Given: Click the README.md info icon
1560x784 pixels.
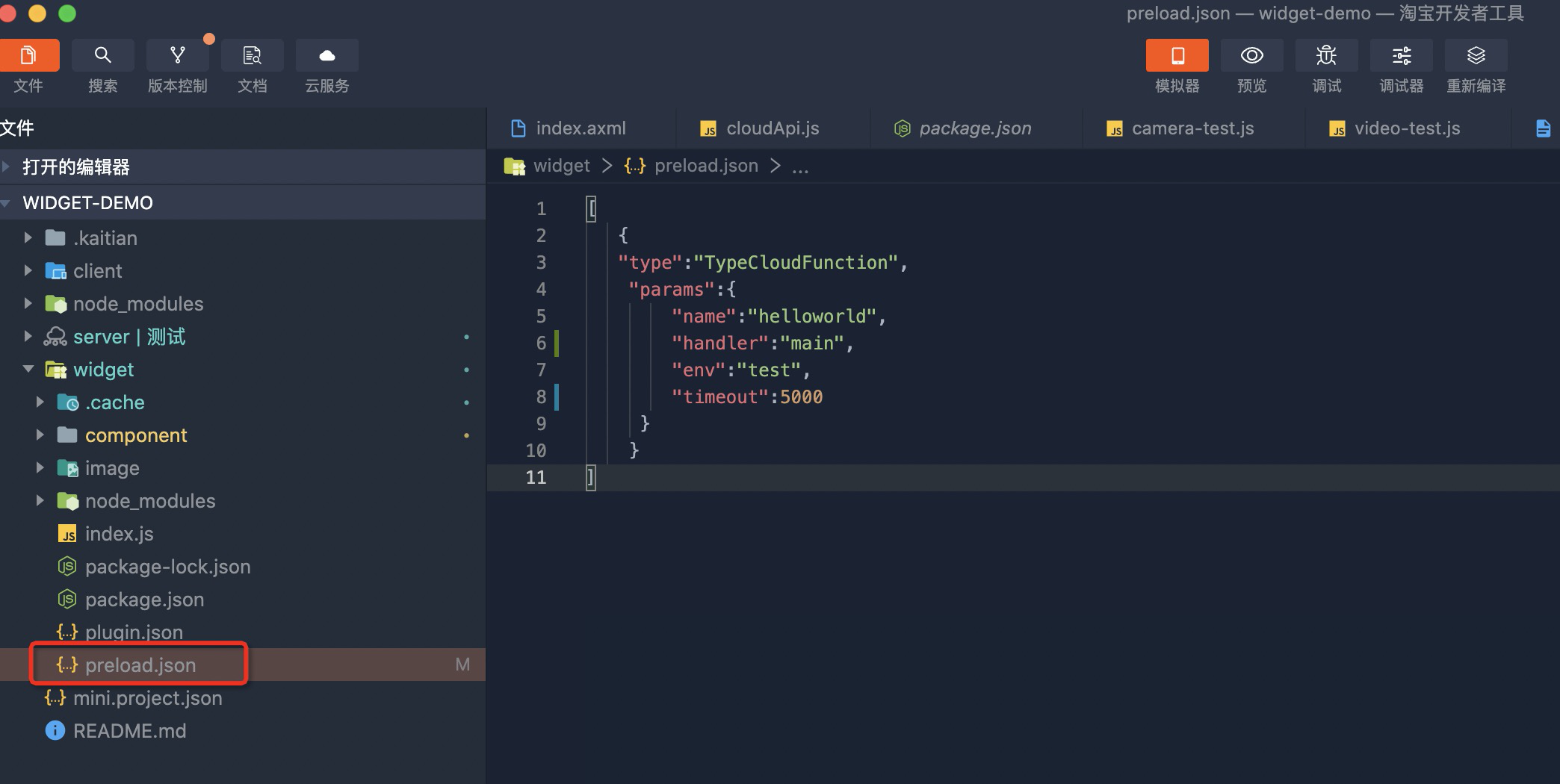Looking at the screenshot, I should tap(55, 730).
